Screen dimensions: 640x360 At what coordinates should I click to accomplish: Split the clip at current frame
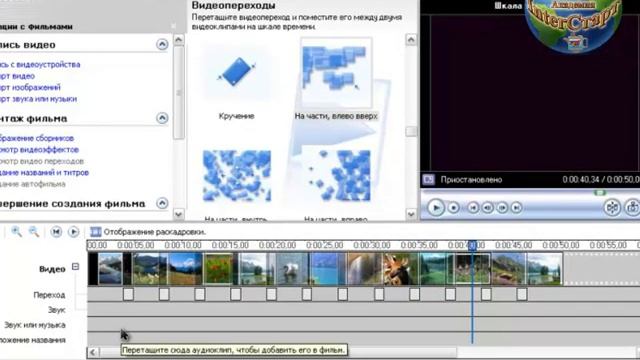tap(612, 207)
